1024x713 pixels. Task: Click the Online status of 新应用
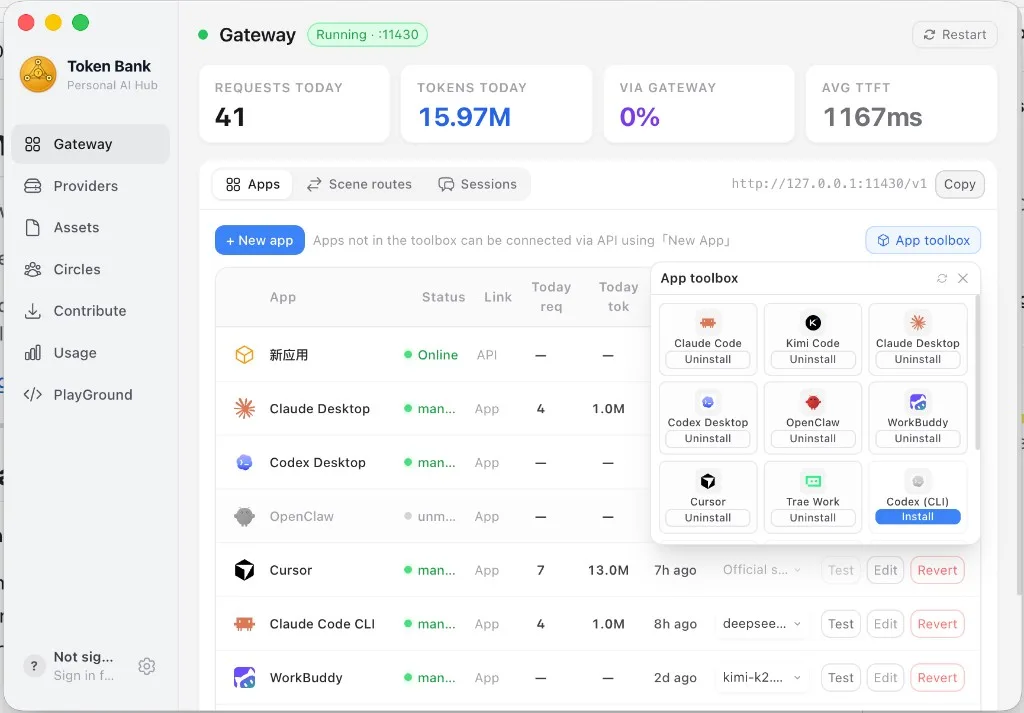pyautogui.click(x=431, y=355)
